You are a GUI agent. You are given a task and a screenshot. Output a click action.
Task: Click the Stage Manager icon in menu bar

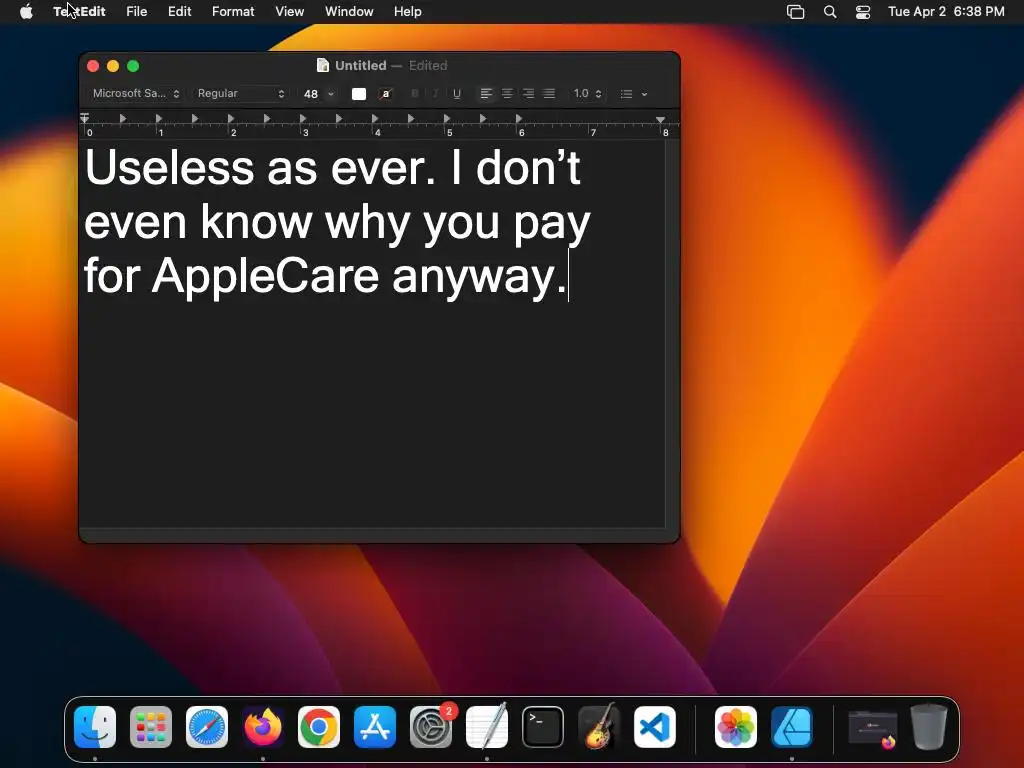coord(795,12)
